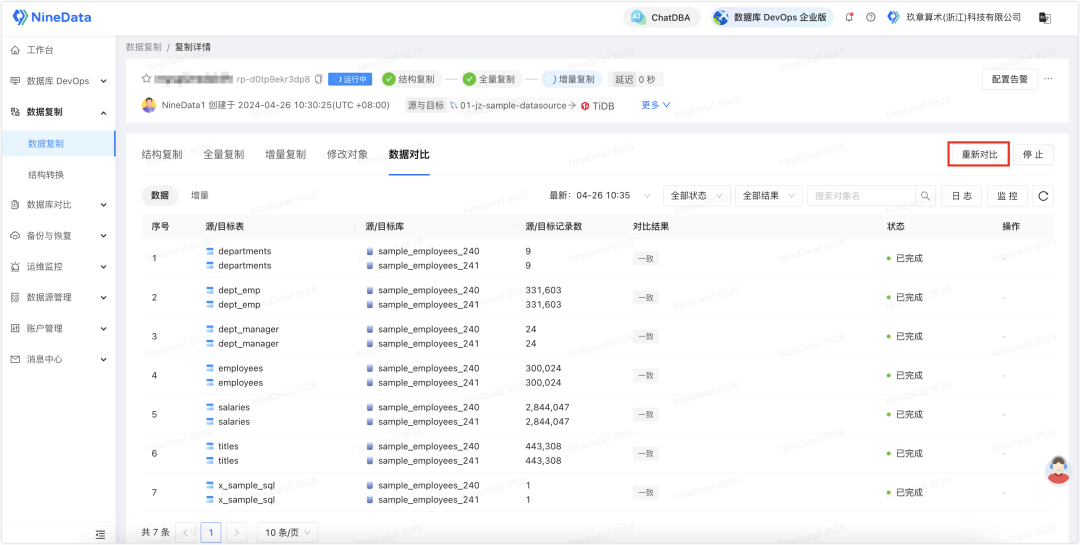Viewport: 1080px width, 545px height.
Task: Click the language translate icon
Action: (1045, 17)
